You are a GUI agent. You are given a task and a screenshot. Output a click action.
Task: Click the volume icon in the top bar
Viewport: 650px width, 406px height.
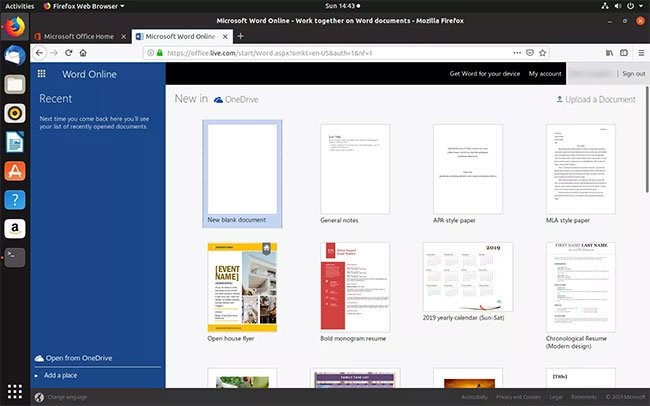coord(618,6)
